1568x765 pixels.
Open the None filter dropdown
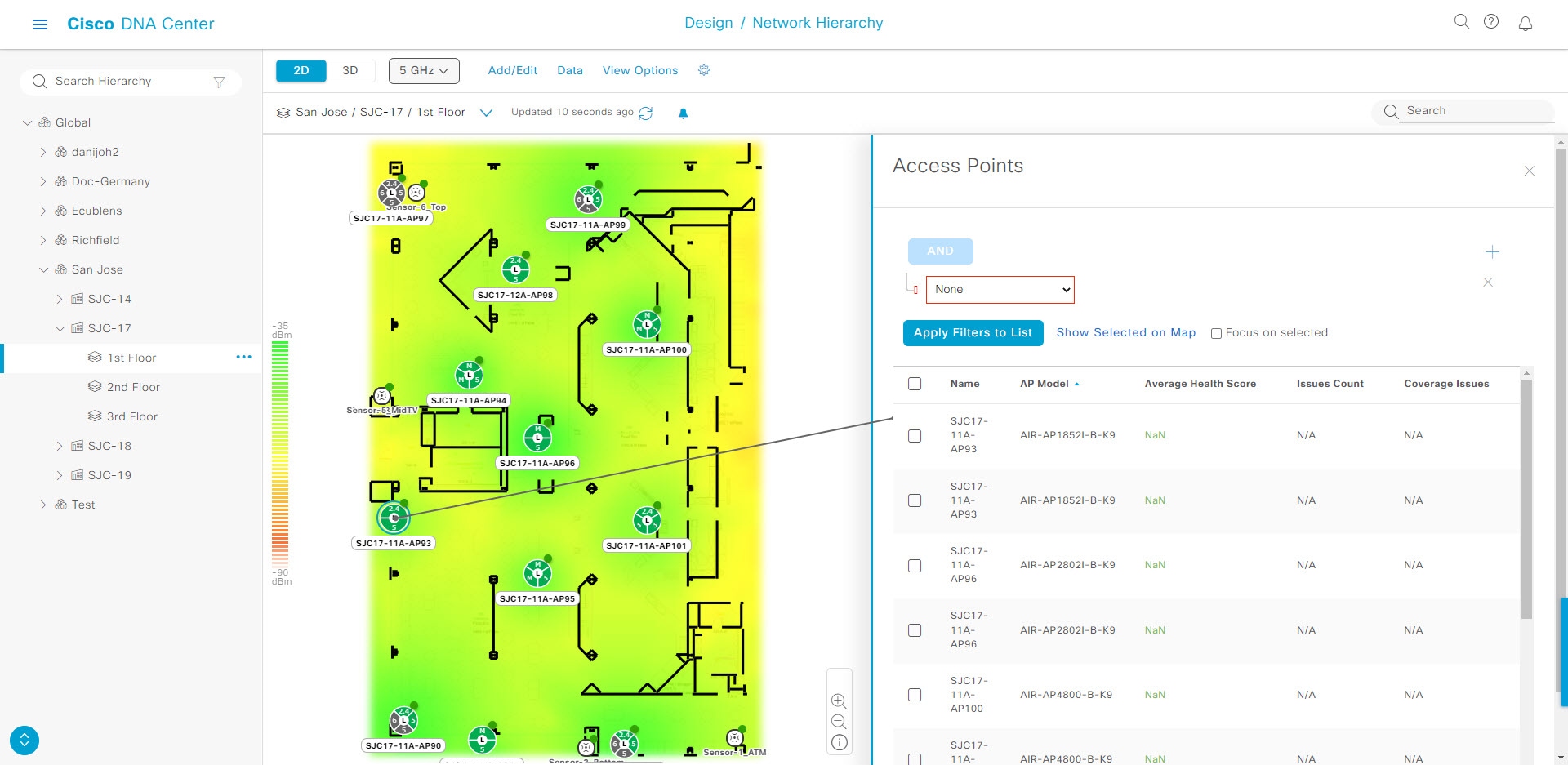pyautogui.click(x=1000, y=290)
